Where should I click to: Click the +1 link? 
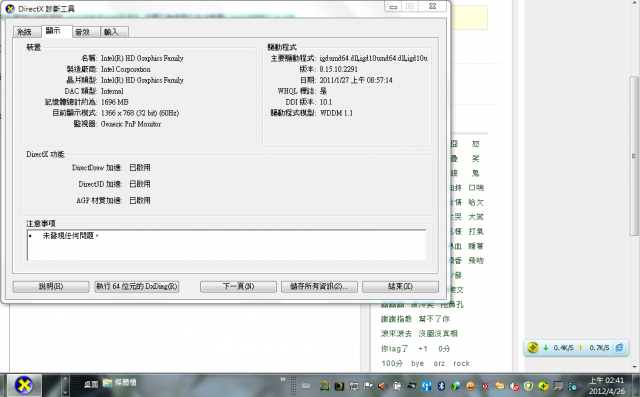423,348
